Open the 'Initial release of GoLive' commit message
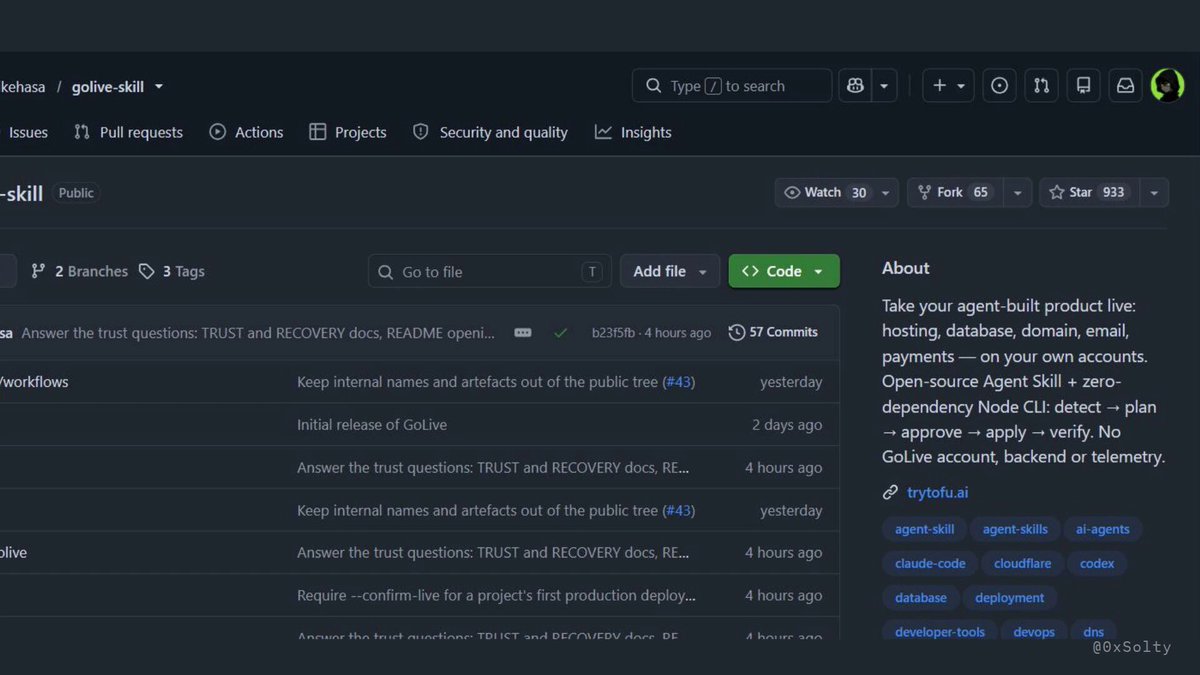The width and height of the screenshot is (1200, 675). [x=372, y=425]
